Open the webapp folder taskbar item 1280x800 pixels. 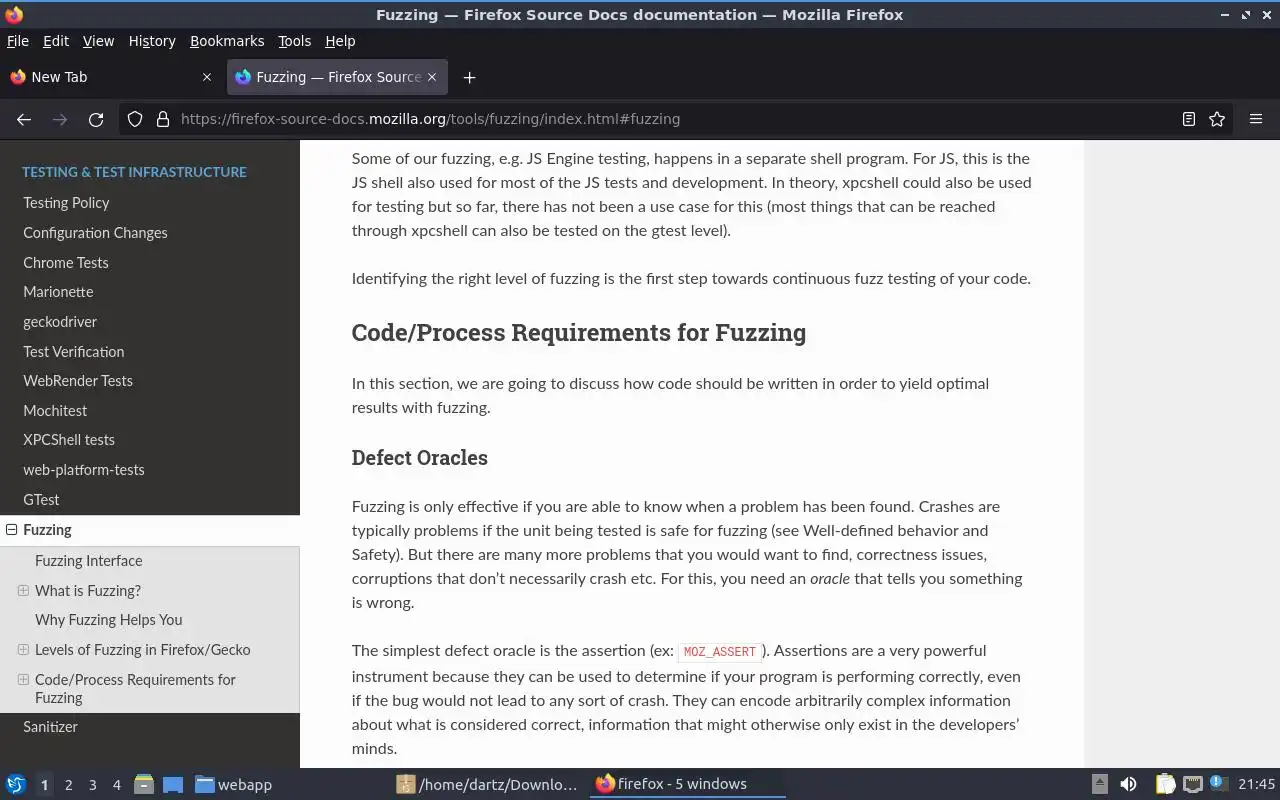coord(233,784)
